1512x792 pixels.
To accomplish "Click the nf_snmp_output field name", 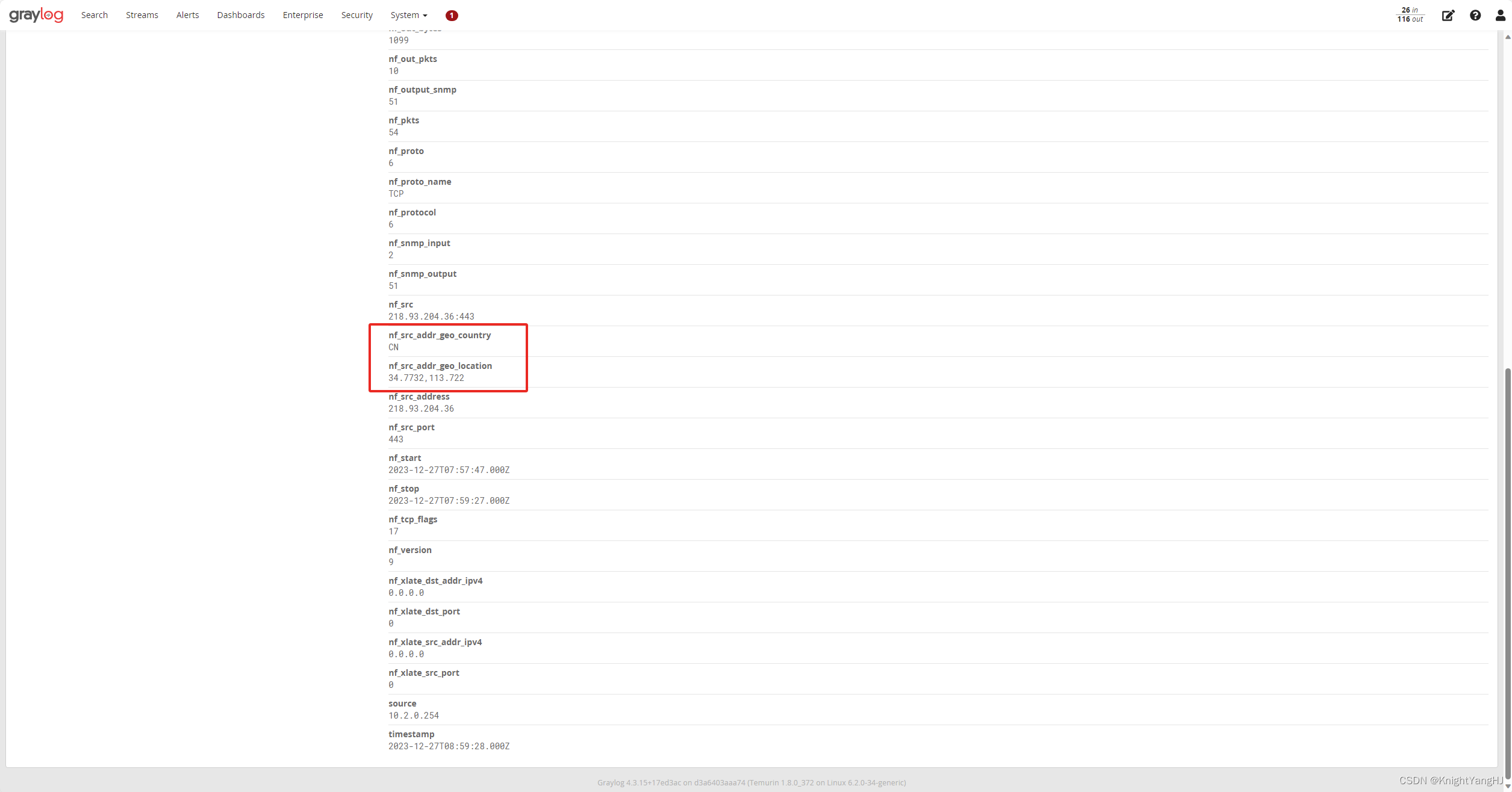I will click(x=422, y=274).
